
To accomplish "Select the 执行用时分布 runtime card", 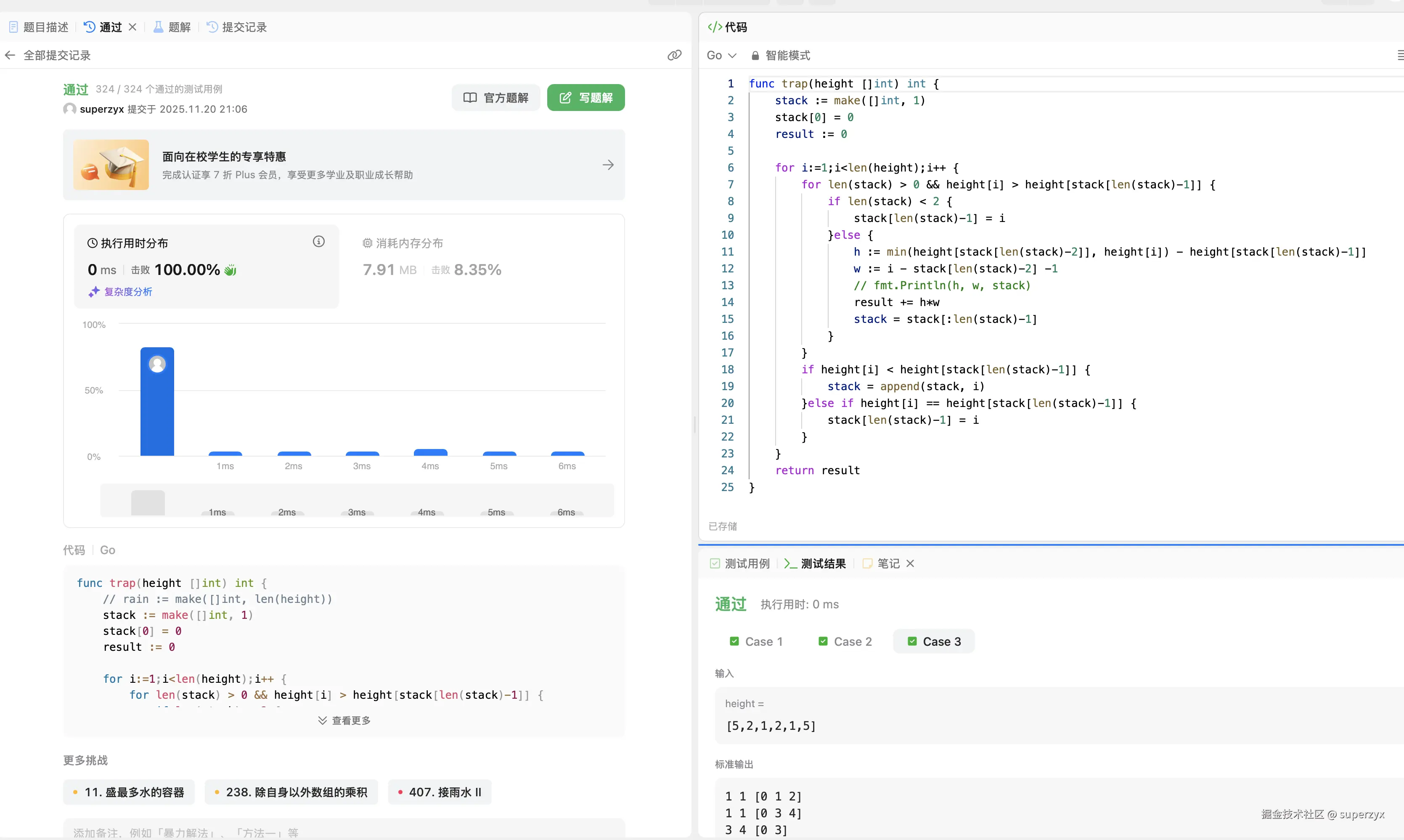I will tap(207, 266).
